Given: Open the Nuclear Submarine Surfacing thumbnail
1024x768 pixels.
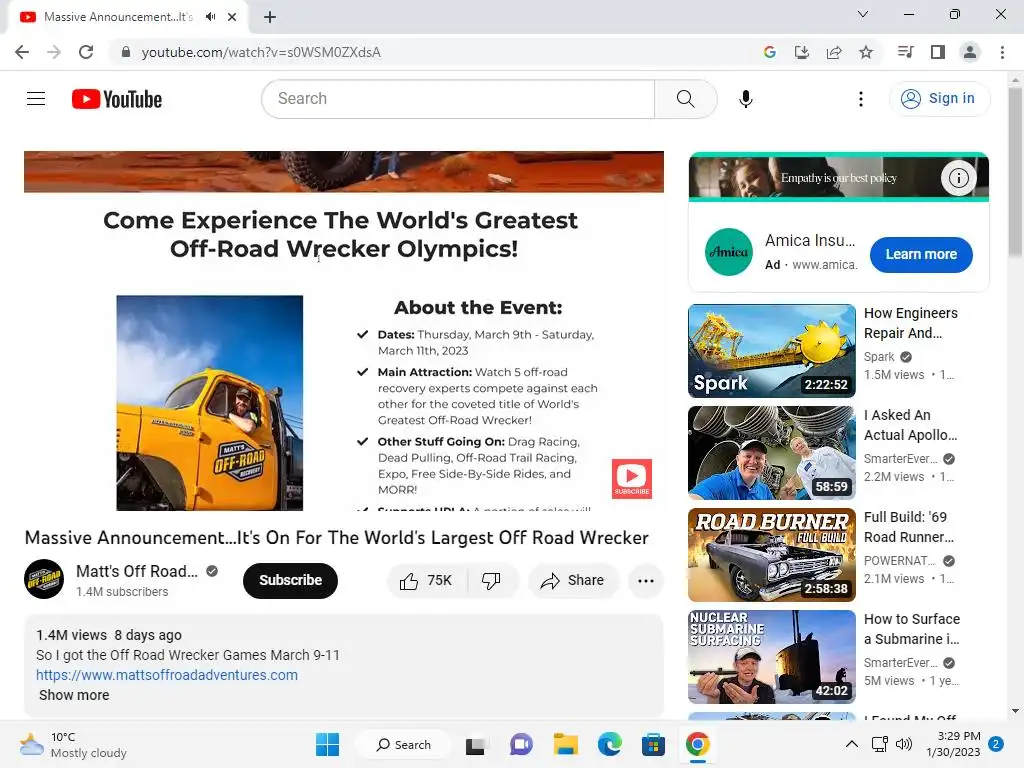Looking at the screenshot, I should (771, 656).
